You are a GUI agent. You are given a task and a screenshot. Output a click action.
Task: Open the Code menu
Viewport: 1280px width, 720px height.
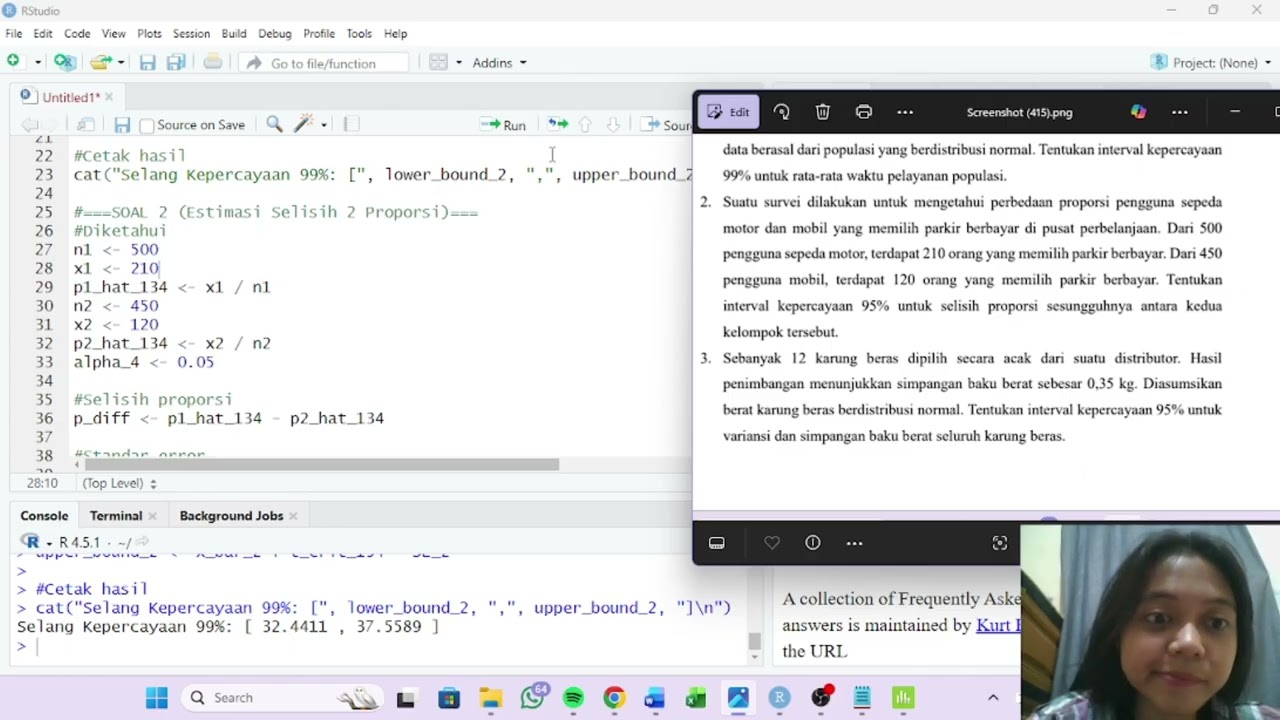(77, 33)
